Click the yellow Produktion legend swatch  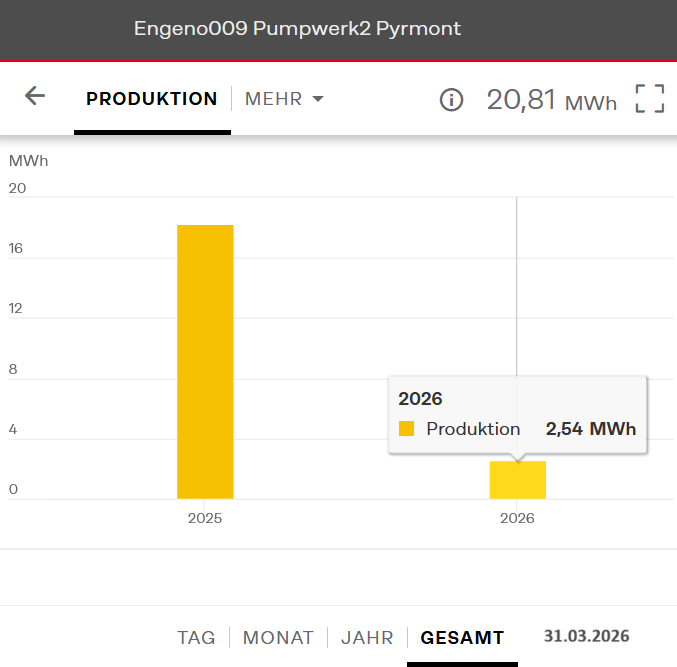coord(407,429)
